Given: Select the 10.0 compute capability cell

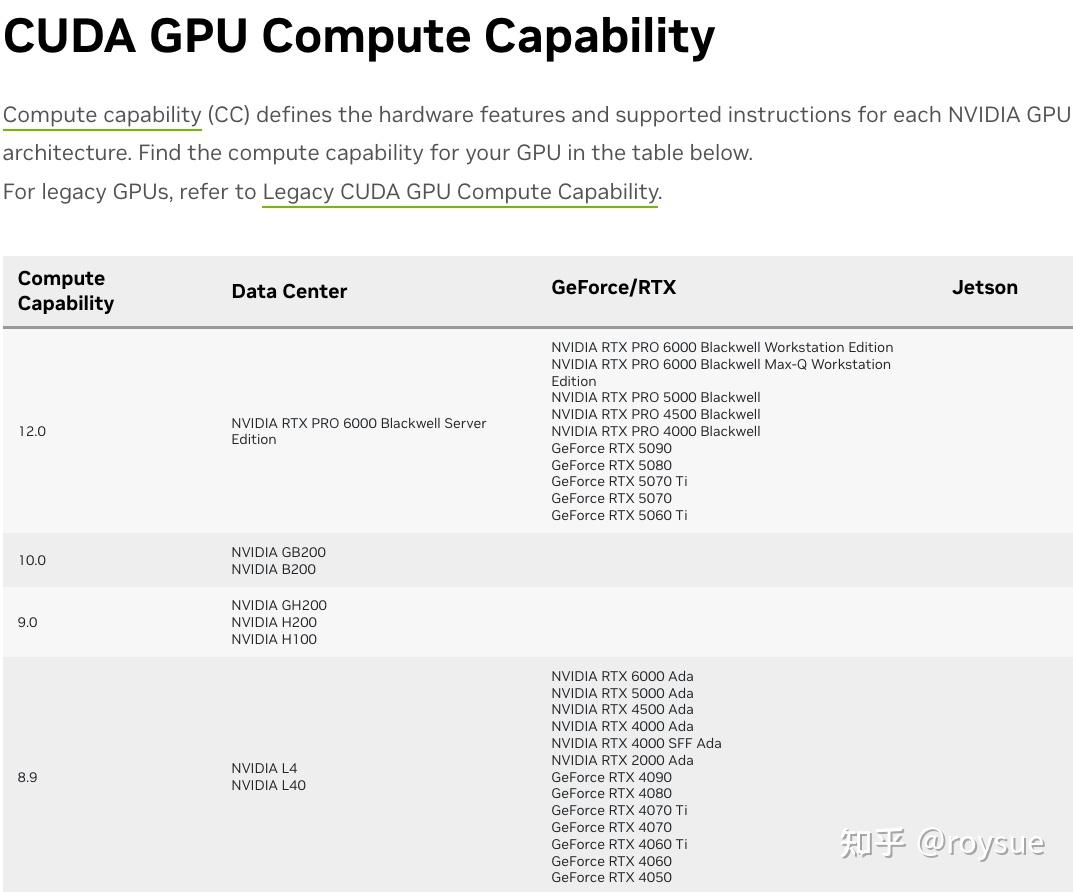Looking at the screenshot, I should (32, 560).
